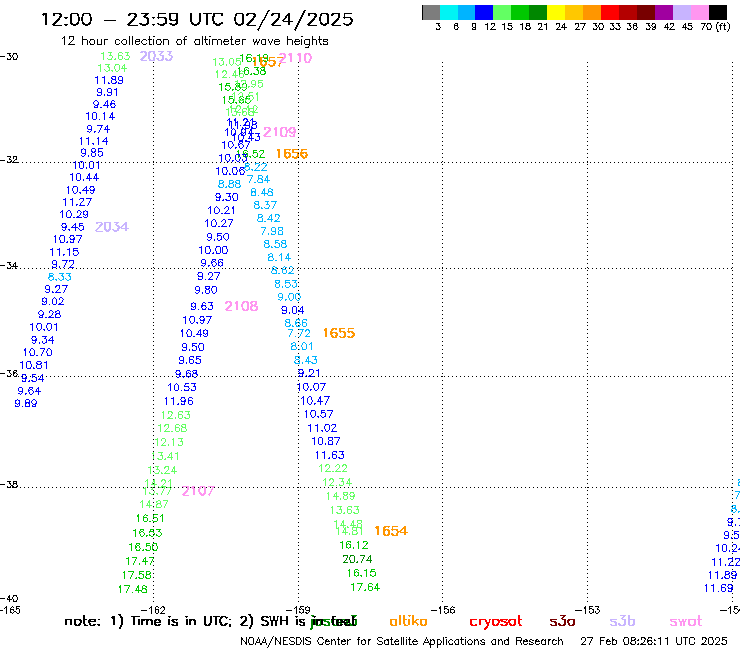Click the '70 (ft)' scale label
The height and width of the screenshot is (650, 740).
[715, 26]
